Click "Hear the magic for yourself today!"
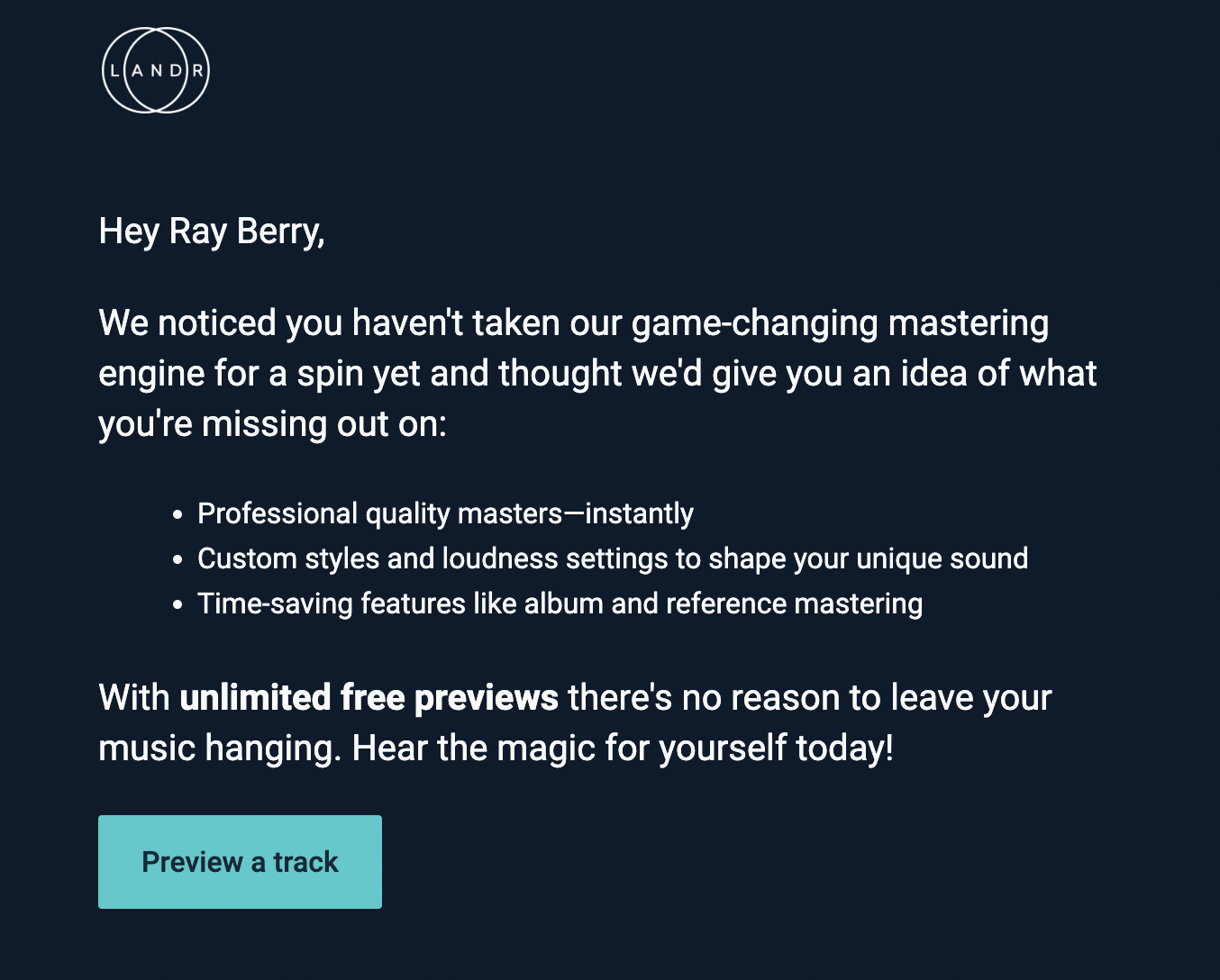Screen dimensions: 1220x980 click(622, 749)
